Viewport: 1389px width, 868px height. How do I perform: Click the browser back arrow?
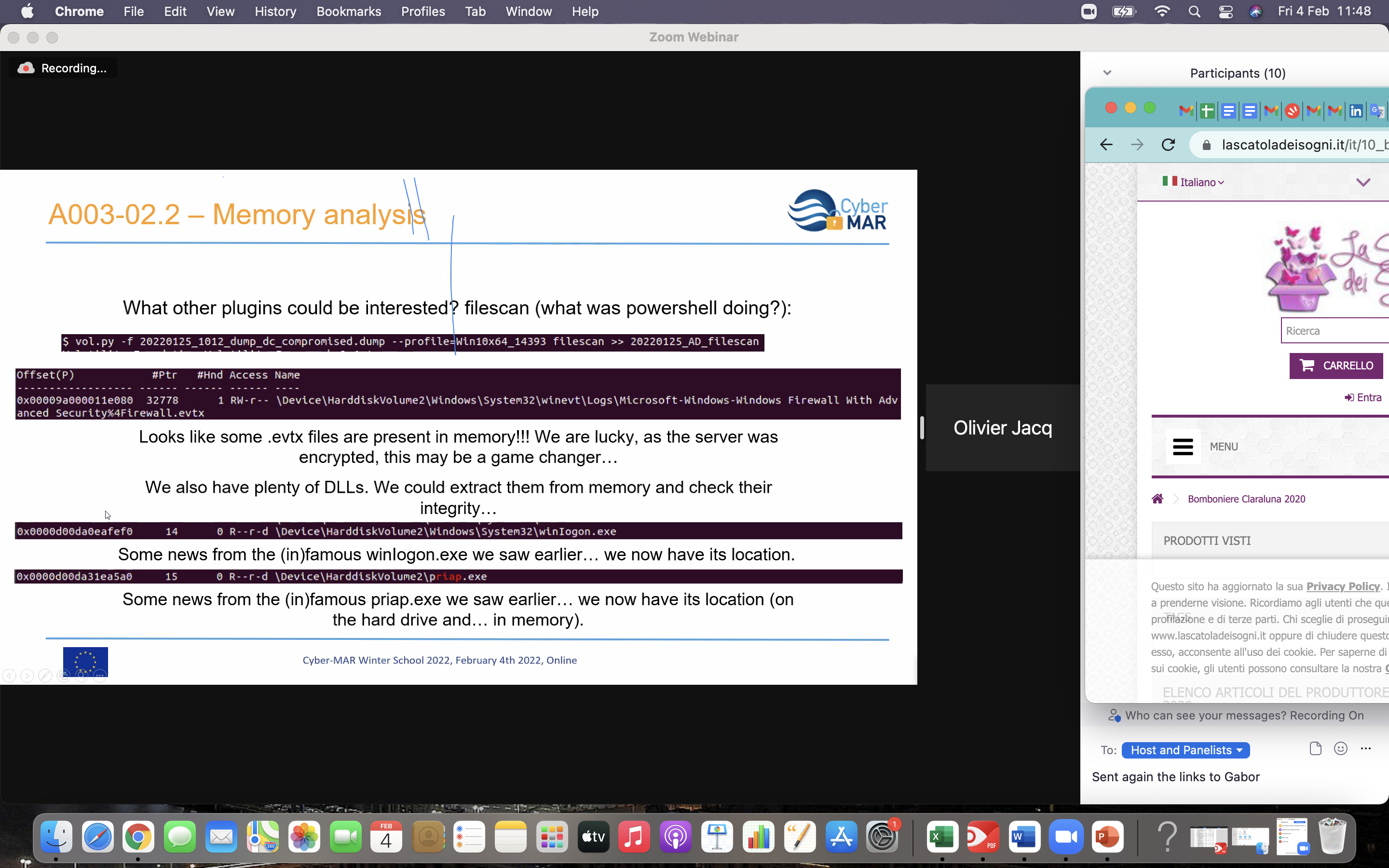[1106, 145]
